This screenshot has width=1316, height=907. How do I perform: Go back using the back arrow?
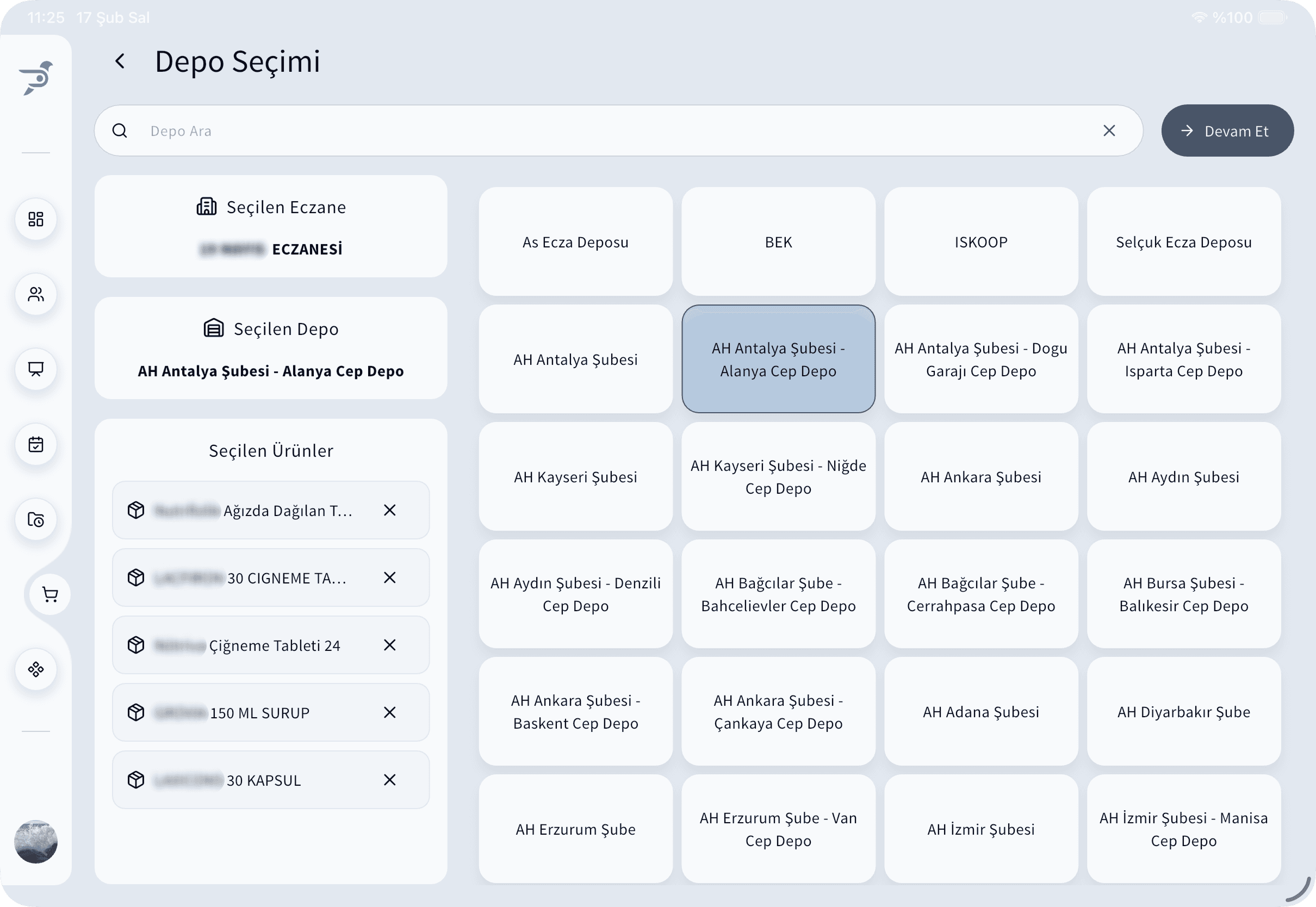click(x=120, y=61)
